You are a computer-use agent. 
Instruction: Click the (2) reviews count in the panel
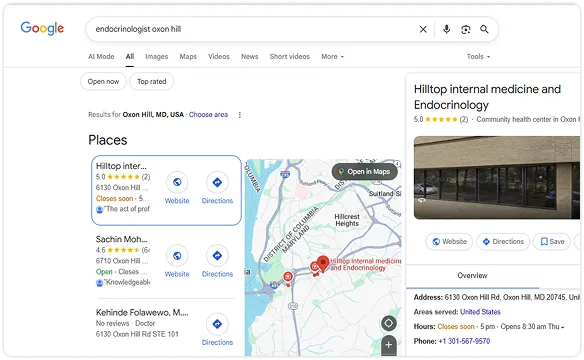click(x=464, y=120)
